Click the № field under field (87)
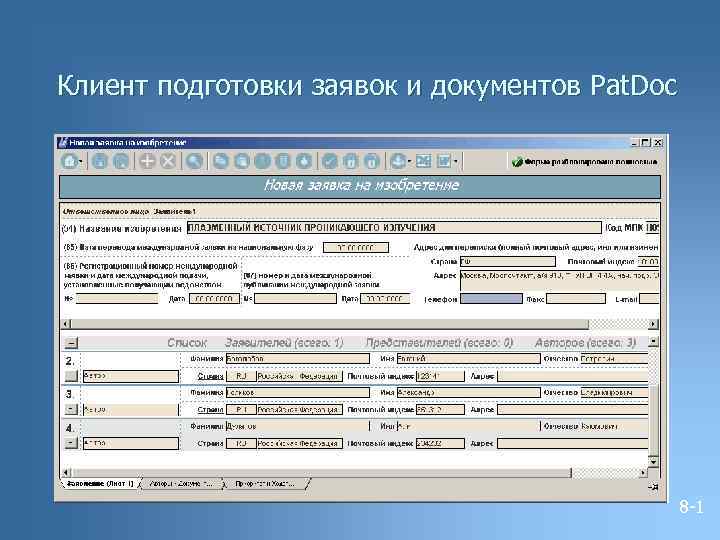 tap(296, 299)
